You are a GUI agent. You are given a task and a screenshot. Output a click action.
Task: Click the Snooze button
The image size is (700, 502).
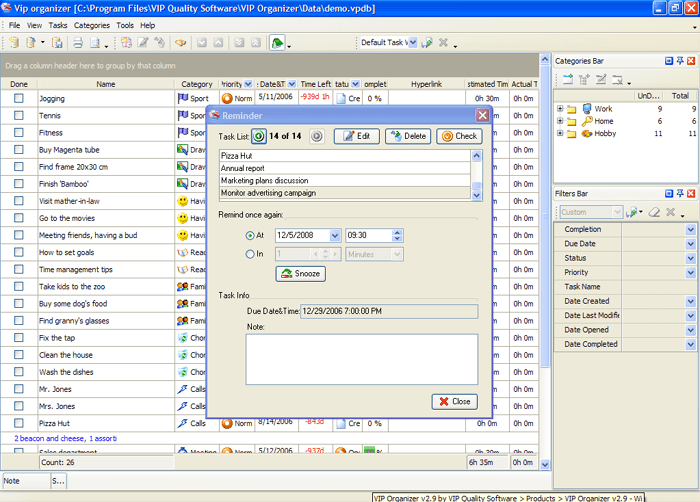click(x=301, y=274)
